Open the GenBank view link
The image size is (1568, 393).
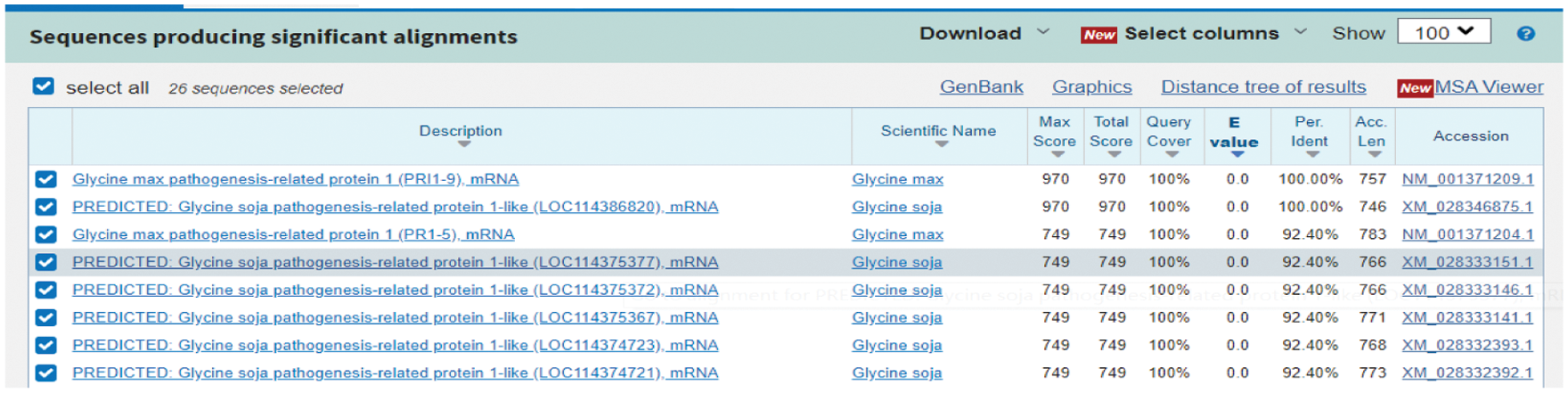981,86
